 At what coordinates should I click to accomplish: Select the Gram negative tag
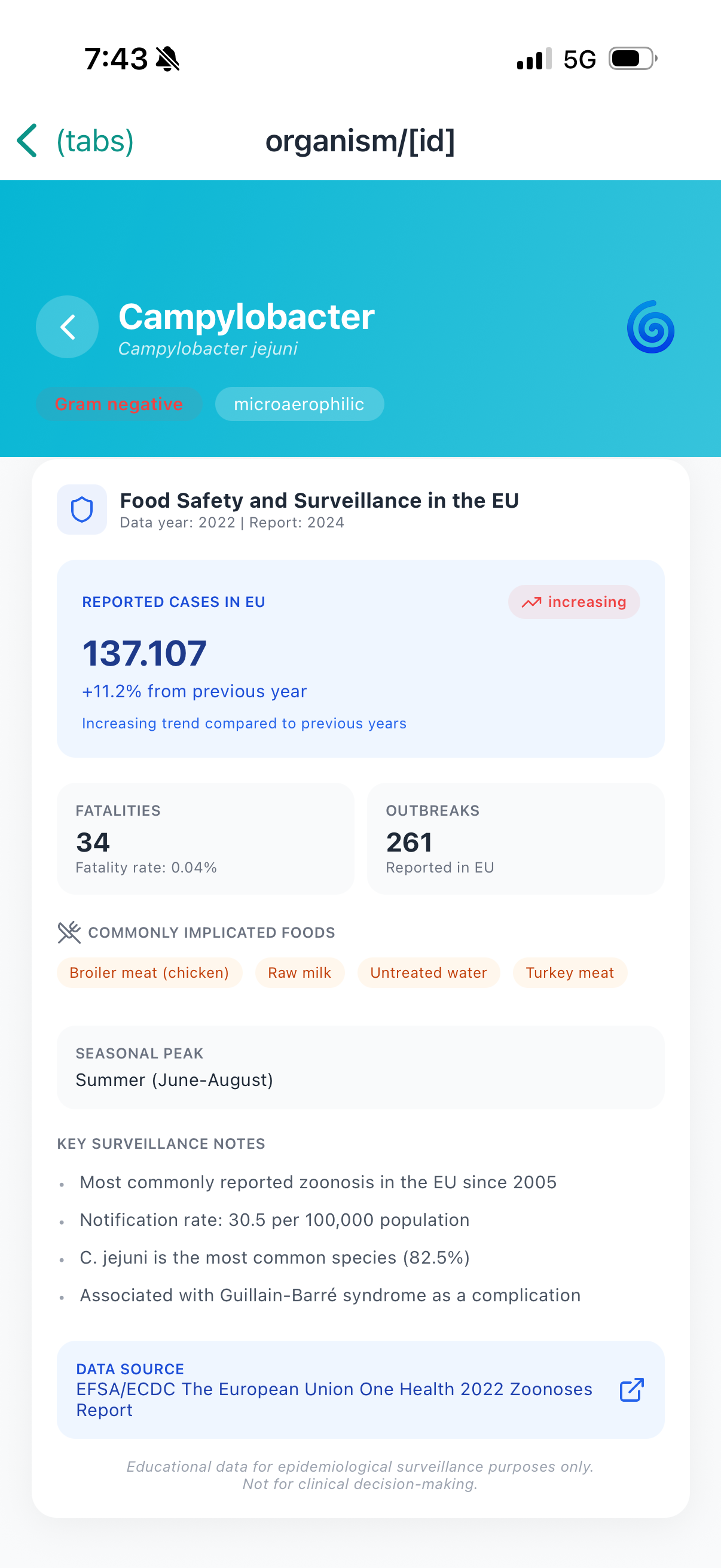tap(118, 404)
